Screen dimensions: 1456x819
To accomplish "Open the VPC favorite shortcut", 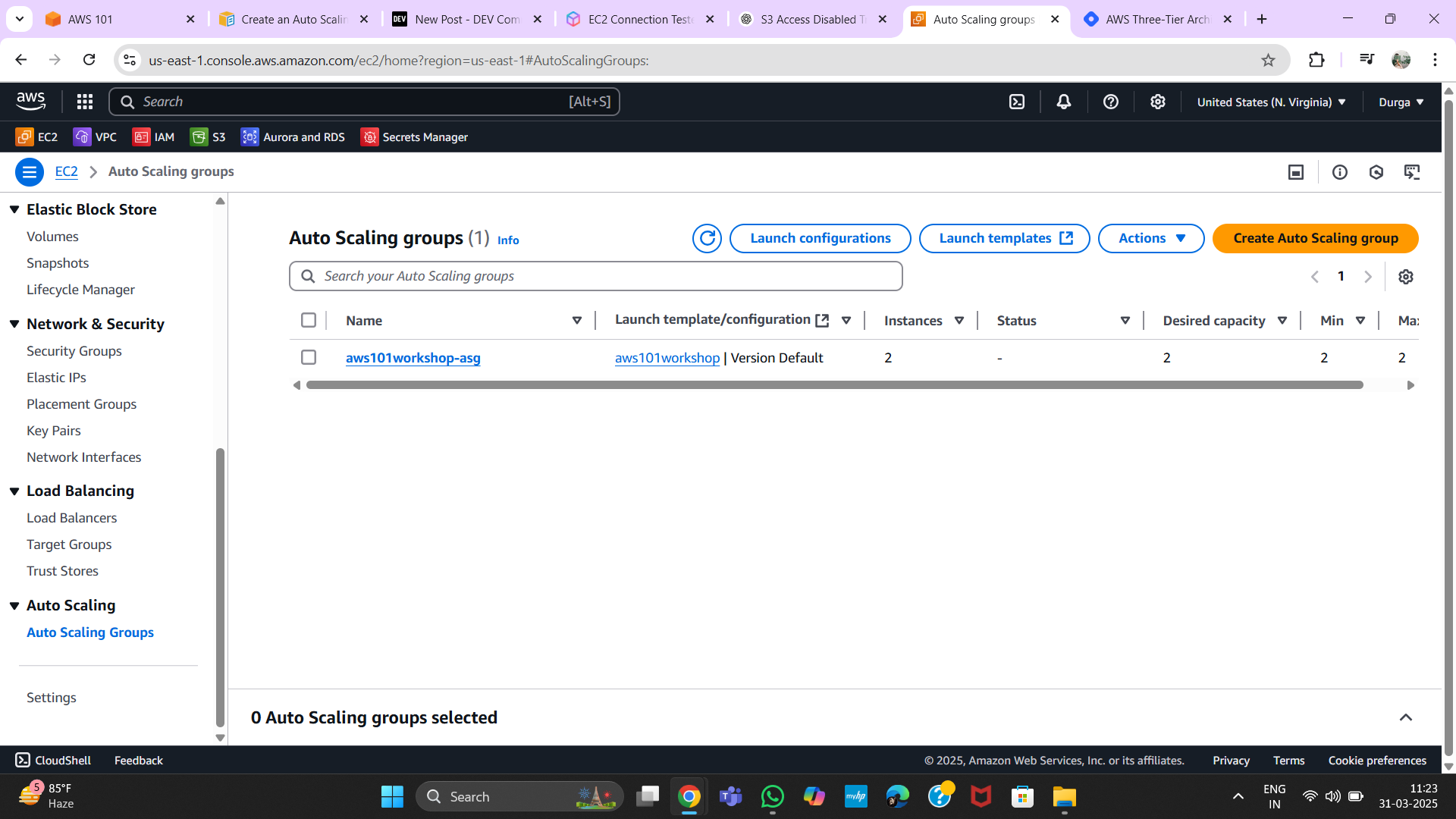I will click(x=95, y=136).
